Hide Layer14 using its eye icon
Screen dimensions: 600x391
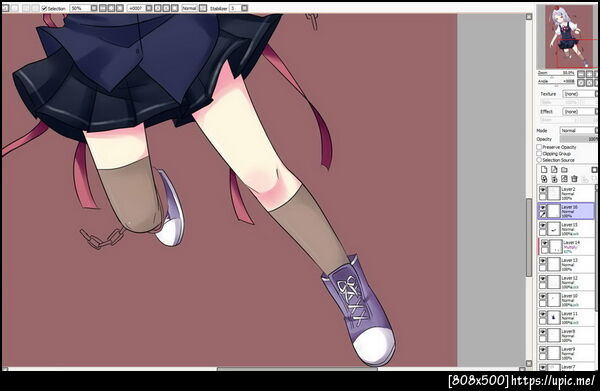[x=545, y=243]
